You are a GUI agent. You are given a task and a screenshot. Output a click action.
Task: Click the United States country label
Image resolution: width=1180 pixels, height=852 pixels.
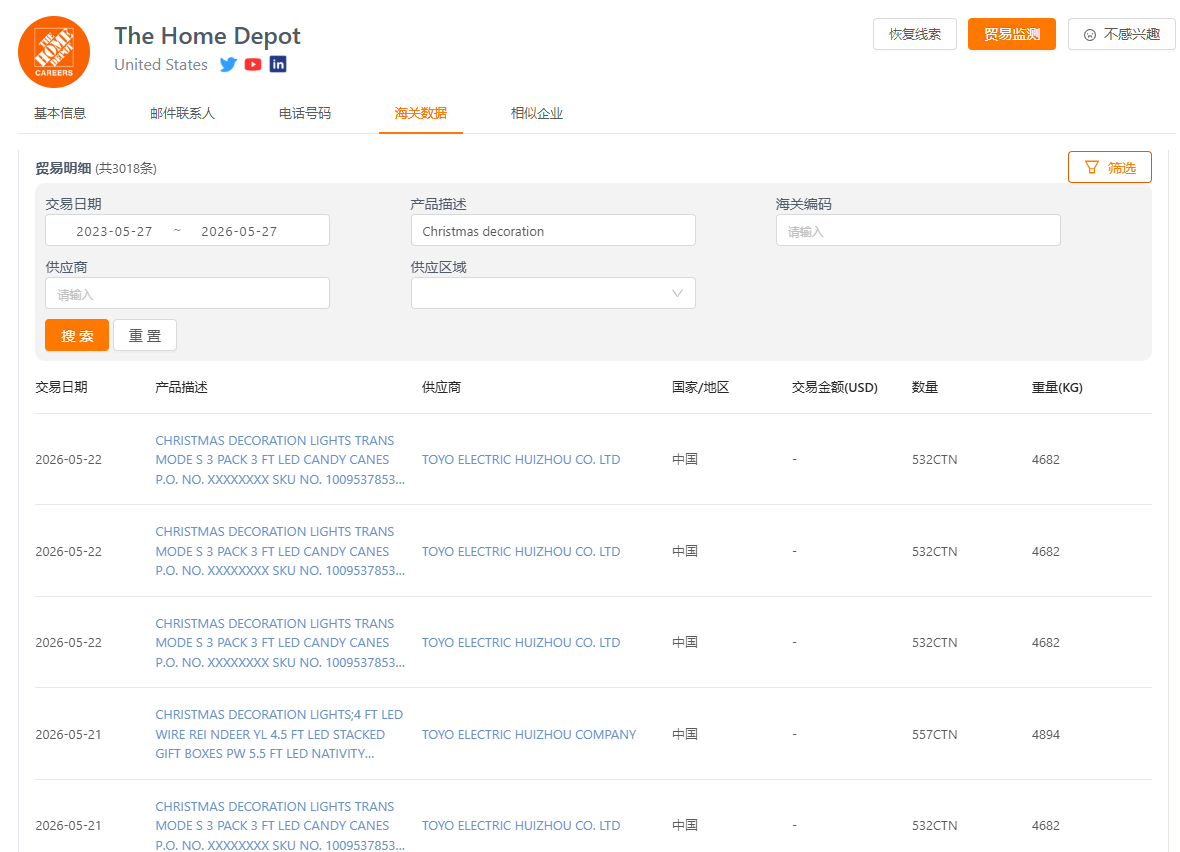click(161, 65)
